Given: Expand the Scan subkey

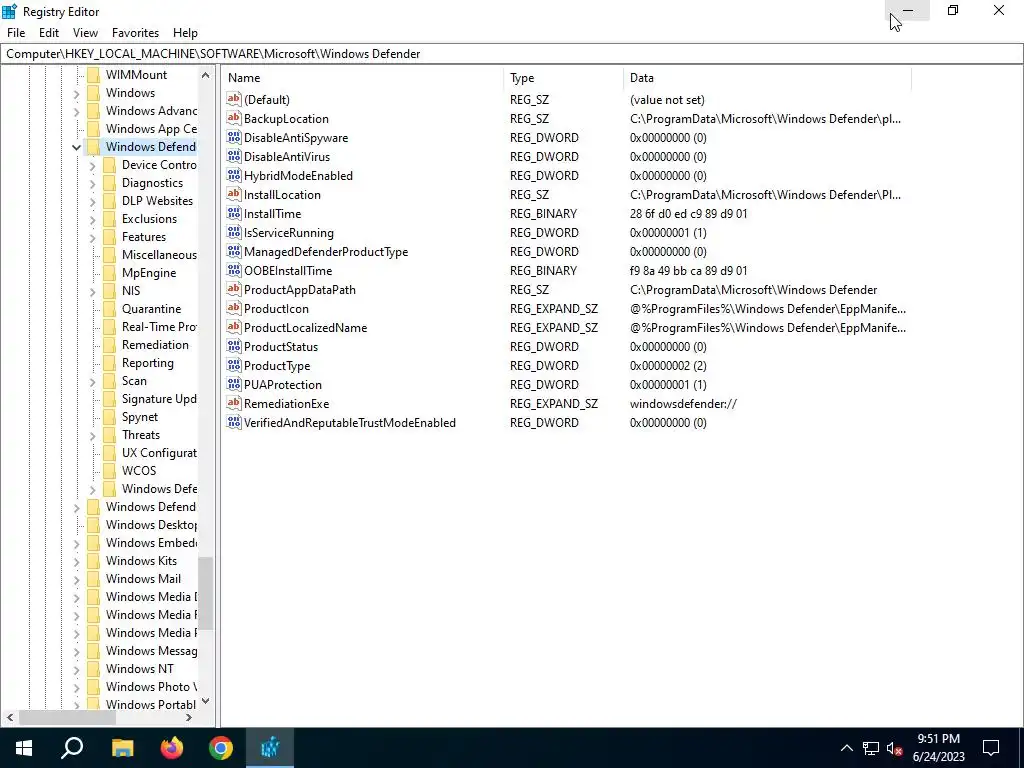Looking at the screenshot, I should click(93, 381).
